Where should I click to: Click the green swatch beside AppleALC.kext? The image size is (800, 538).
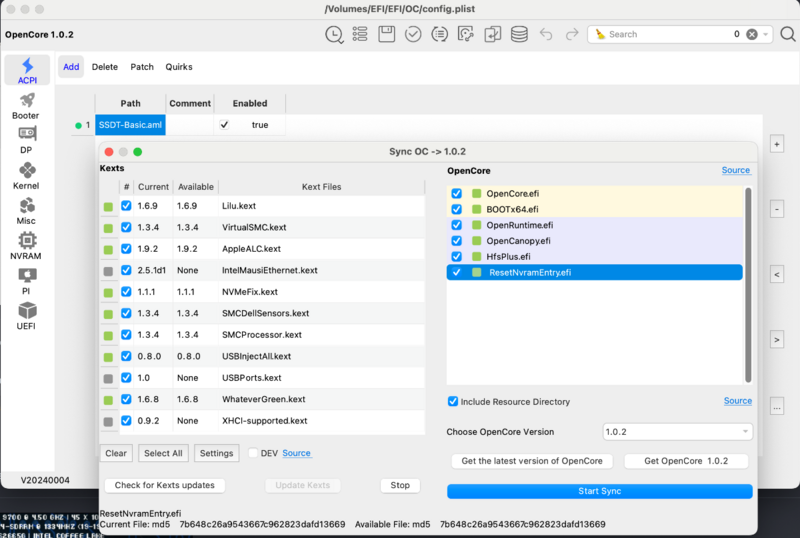pos(107,251)
